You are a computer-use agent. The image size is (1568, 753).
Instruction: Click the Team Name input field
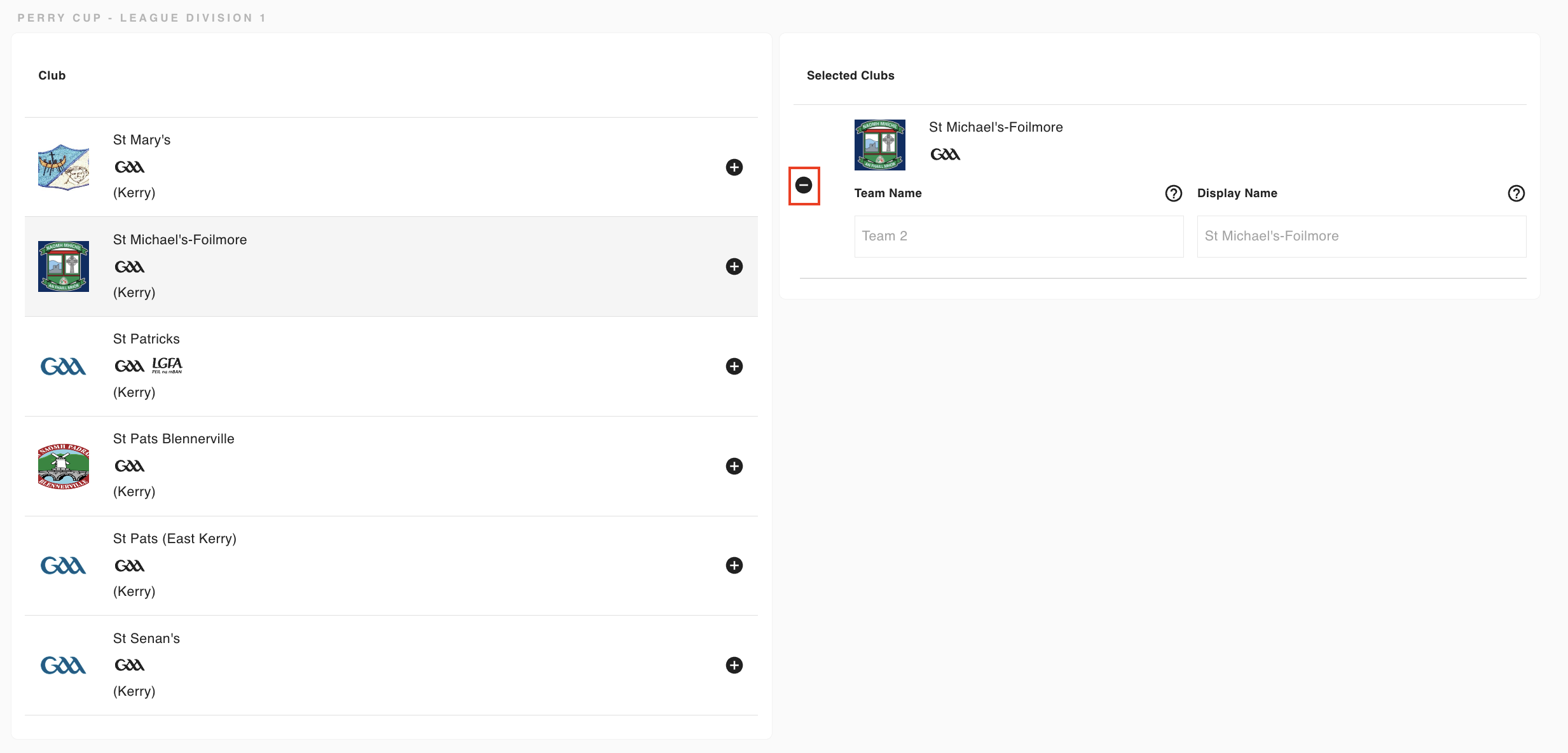point(1019,237)
